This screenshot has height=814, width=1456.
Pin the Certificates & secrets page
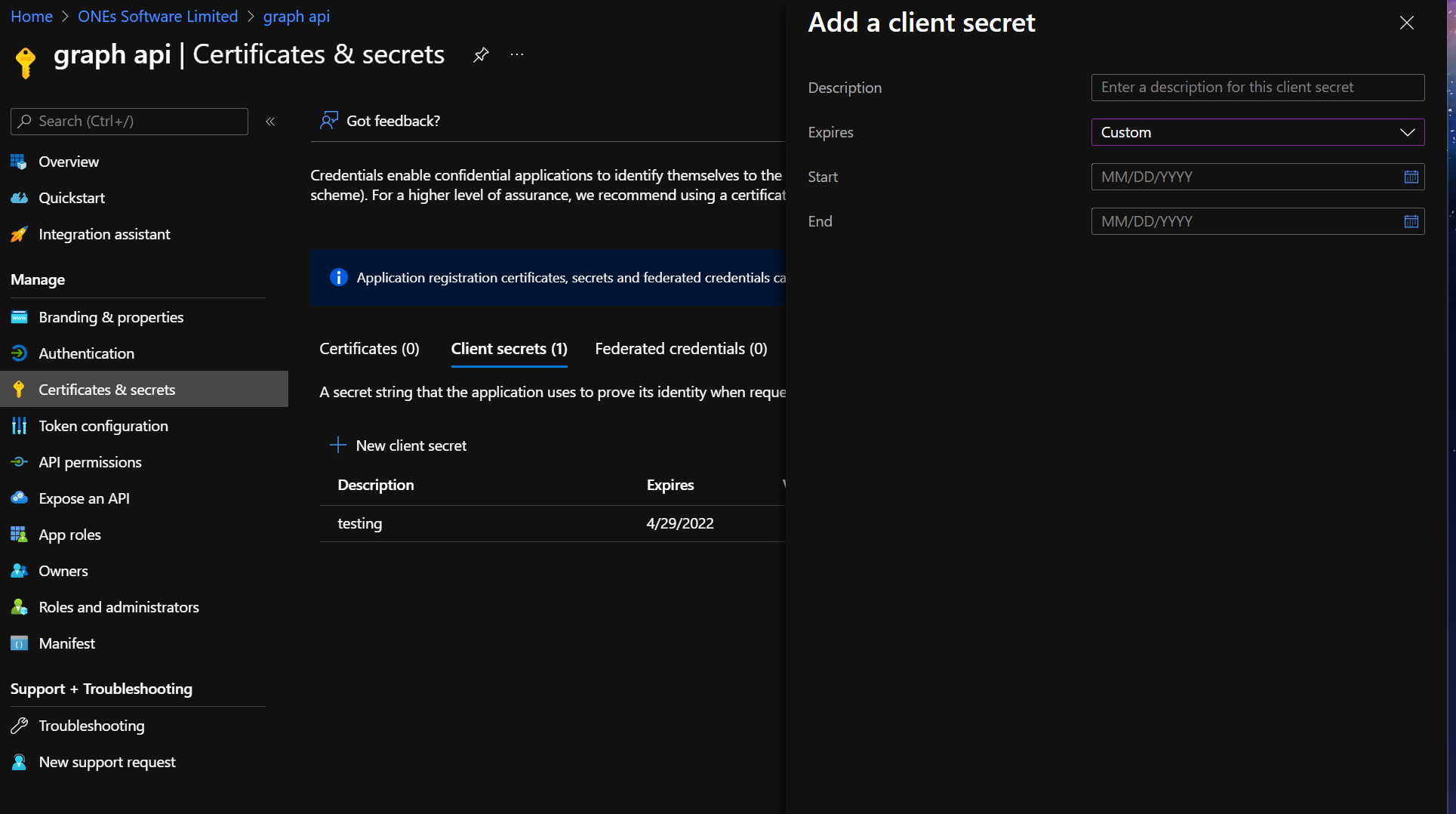[481, 54]
